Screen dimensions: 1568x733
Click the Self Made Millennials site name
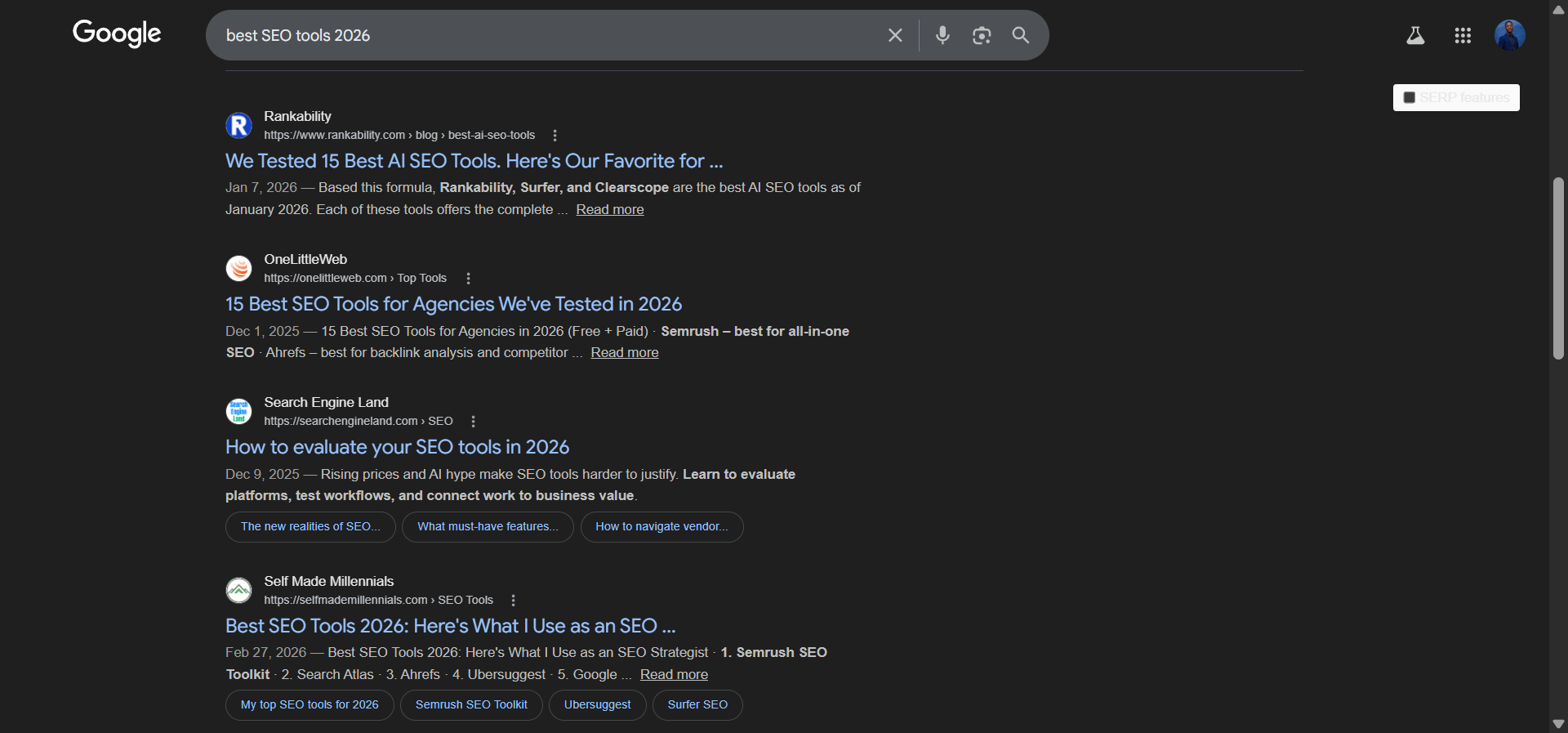328,582
